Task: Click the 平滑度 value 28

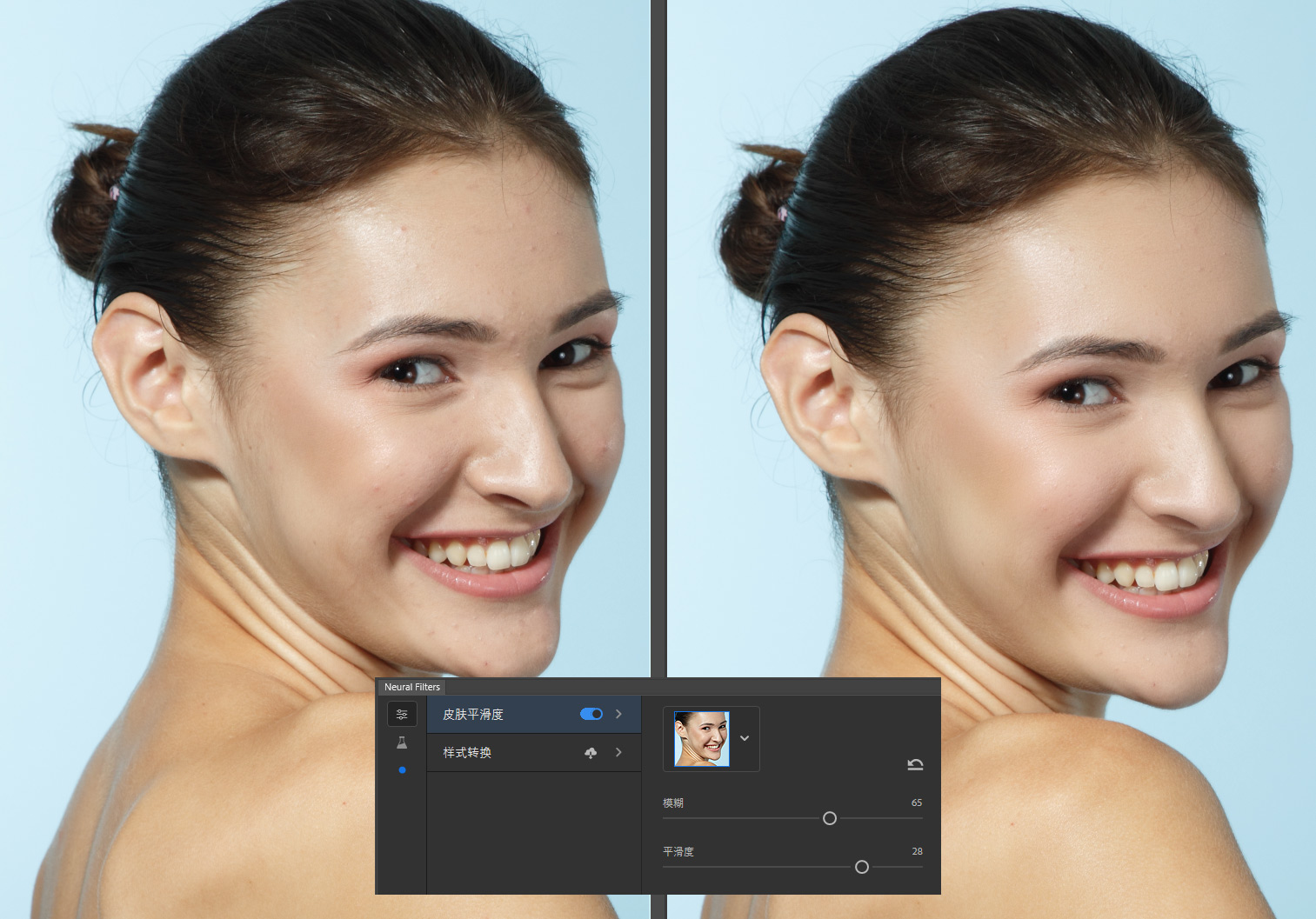Action: tap(917, 851)
